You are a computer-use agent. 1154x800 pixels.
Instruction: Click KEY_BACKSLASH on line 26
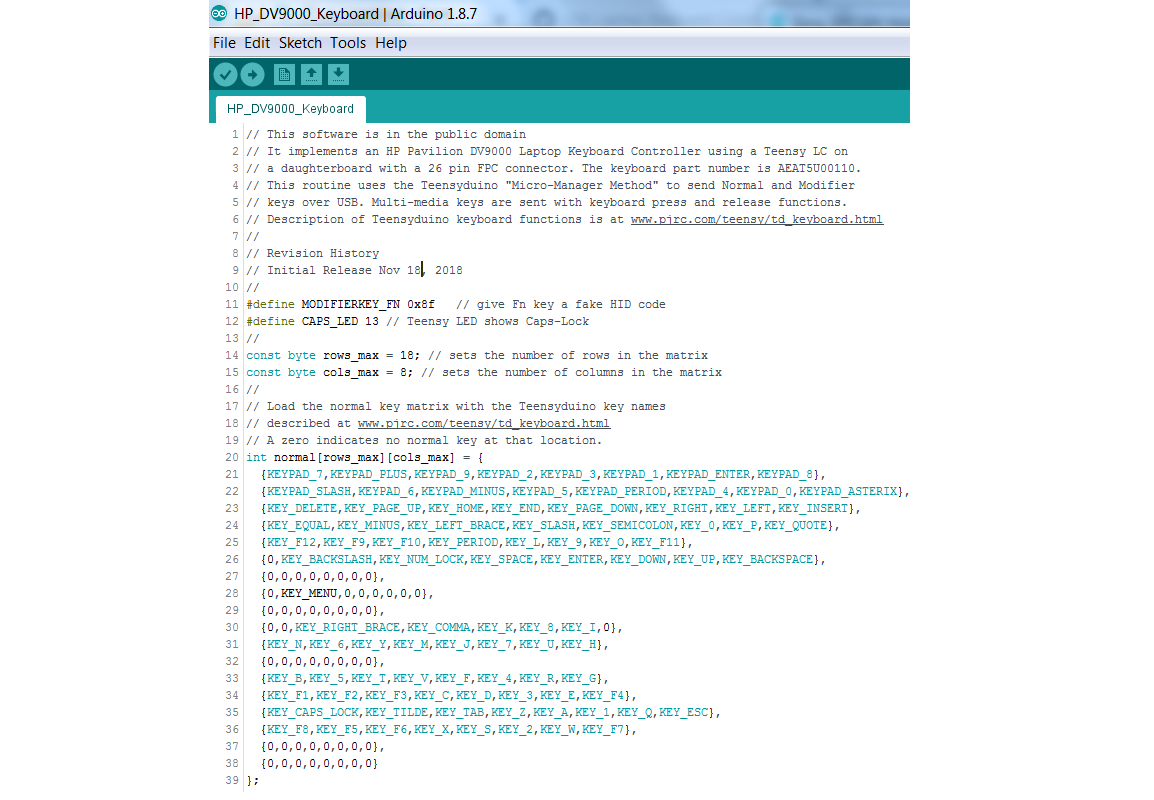pos(326,559)
